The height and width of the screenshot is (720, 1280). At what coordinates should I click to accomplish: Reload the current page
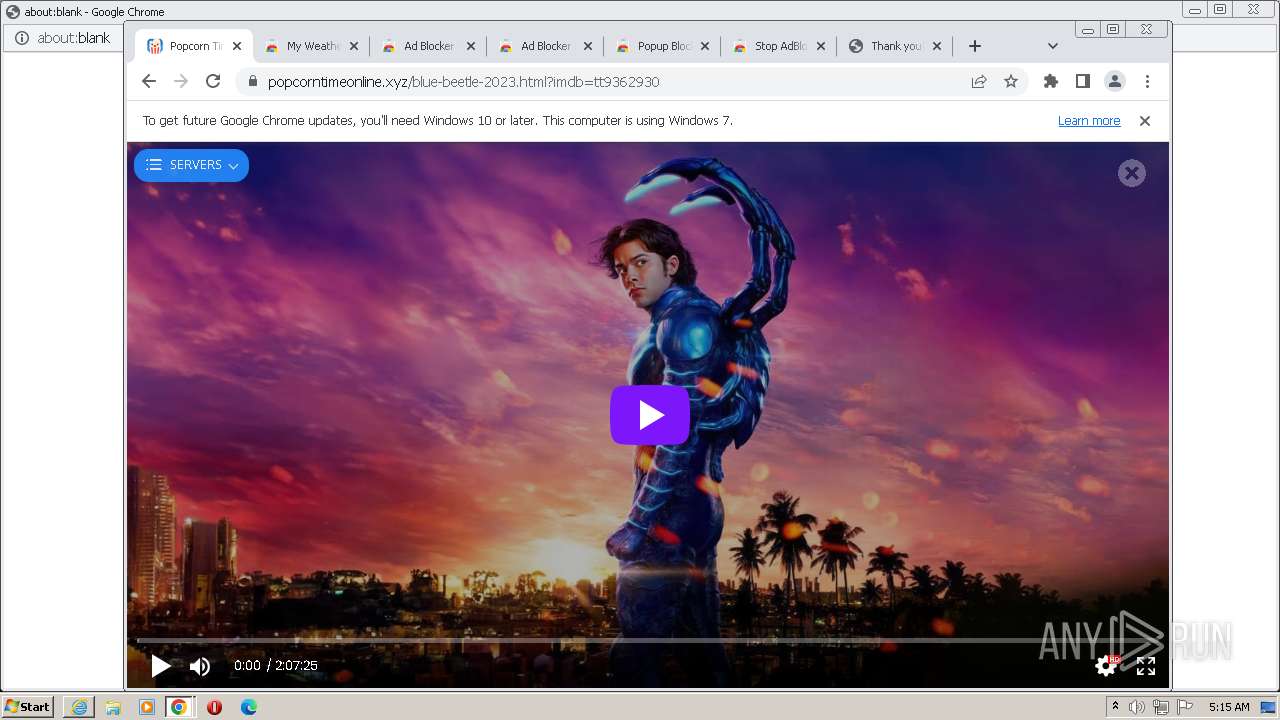(x=213, y=81)
